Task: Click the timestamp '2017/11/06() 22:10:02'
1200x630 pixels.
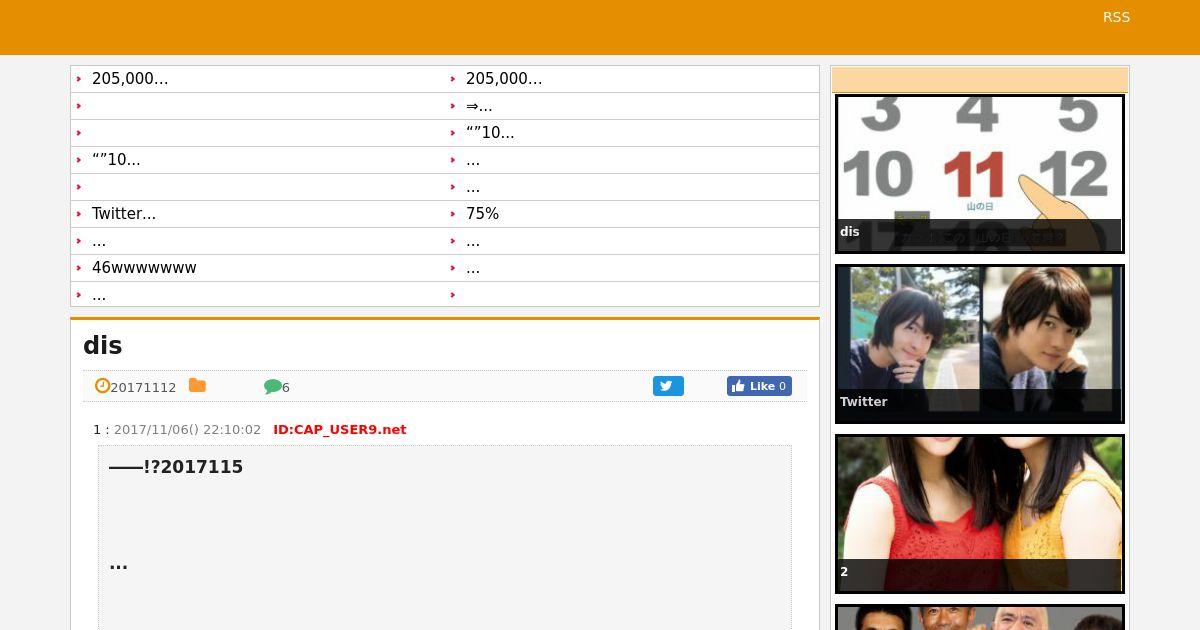Action: 187,430
